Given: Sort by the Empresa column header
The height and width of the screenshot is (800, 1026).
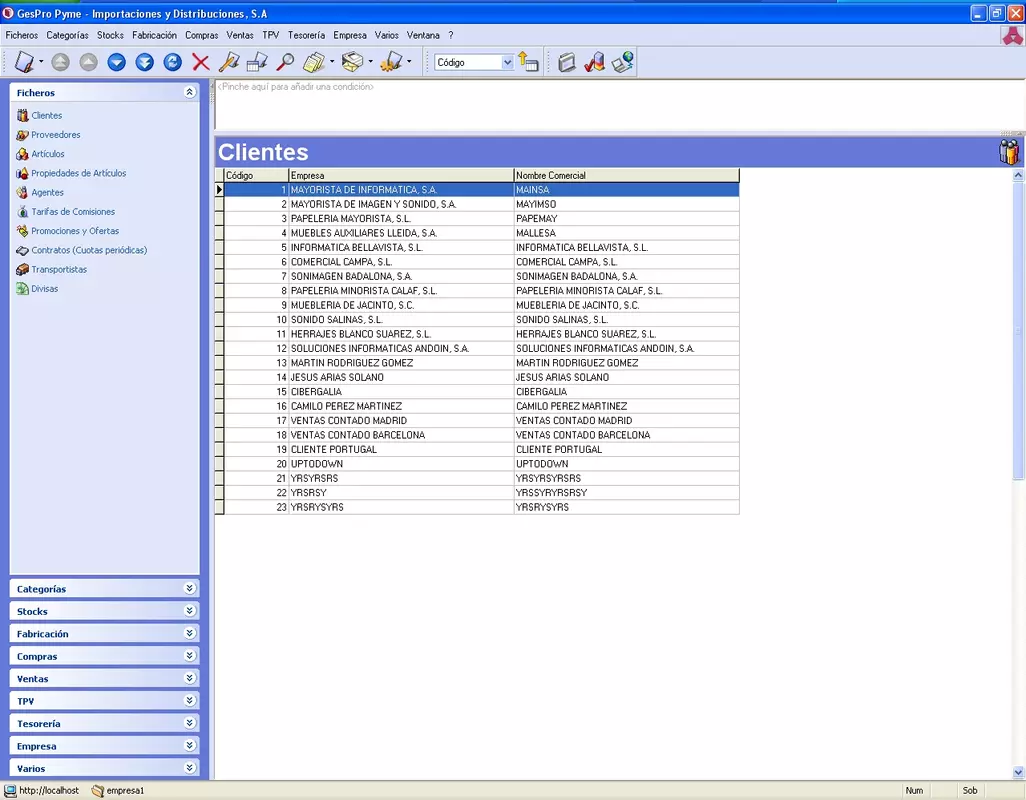Looking at the screenshot, I should [x=401, y=175].
